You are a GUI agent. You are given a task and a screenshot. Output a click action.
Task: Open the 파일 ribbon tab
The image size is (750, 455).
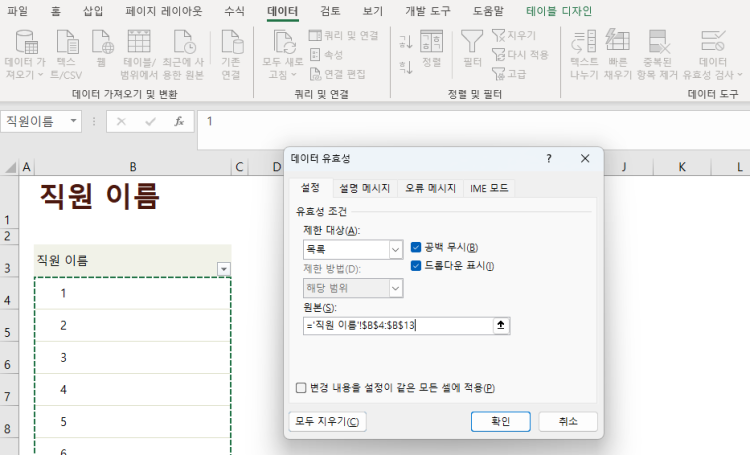[x=18, y=11]
